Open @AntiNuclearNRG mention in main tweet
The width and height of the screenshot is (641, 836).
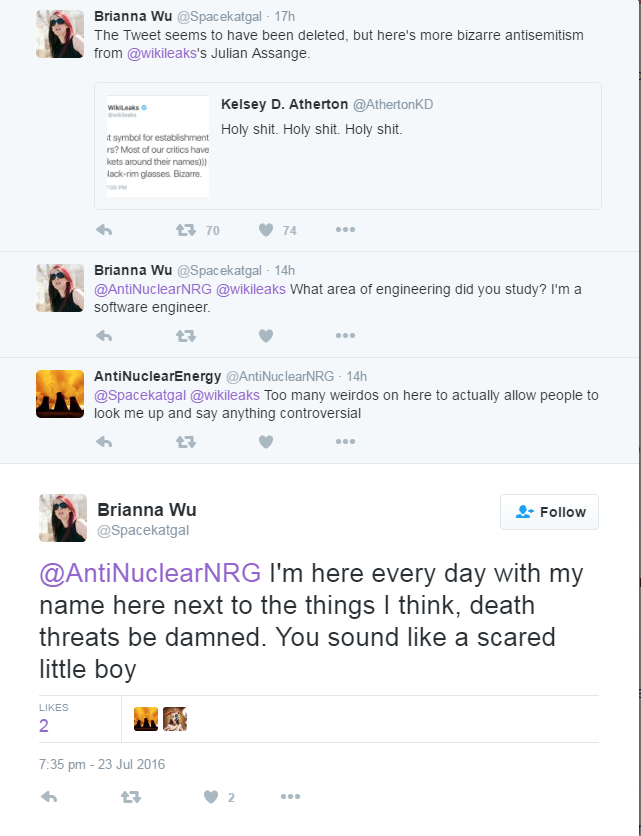(x=150, y=573)
